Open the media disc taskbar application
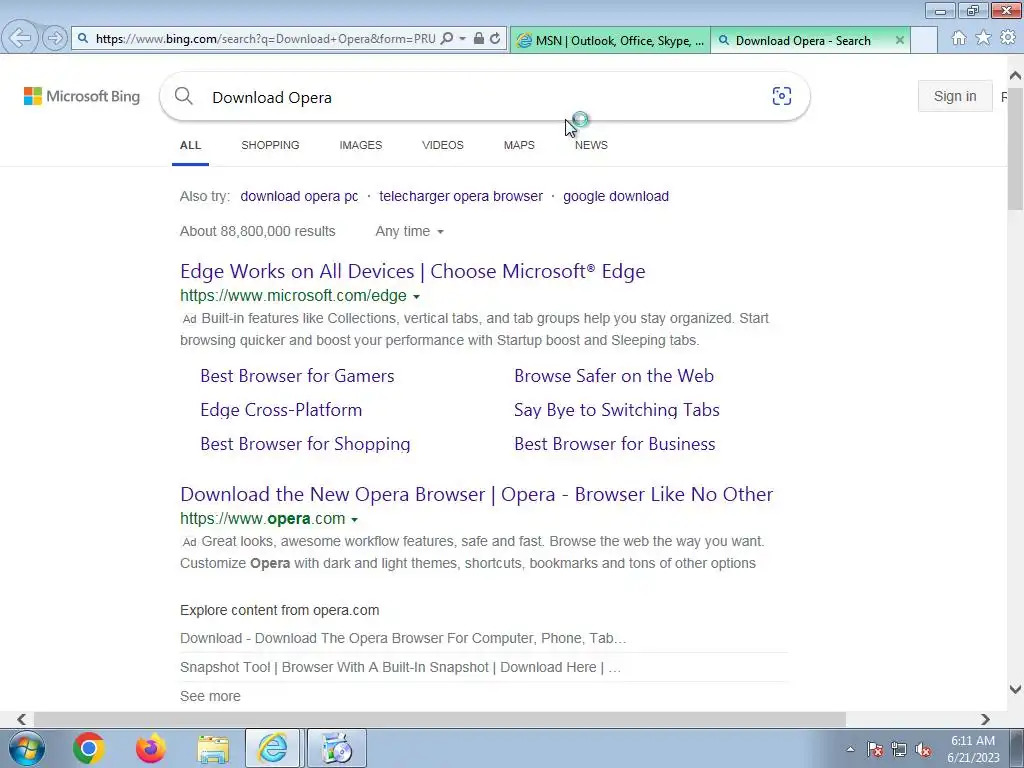1024x768 pixels. click(x=337, y=748)
